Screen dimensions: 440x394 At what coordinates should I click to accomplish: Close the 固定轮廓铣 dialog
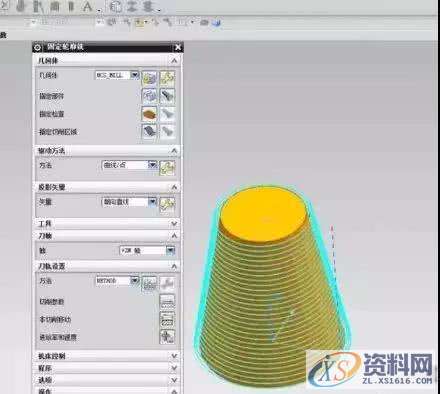coord(178,47)
